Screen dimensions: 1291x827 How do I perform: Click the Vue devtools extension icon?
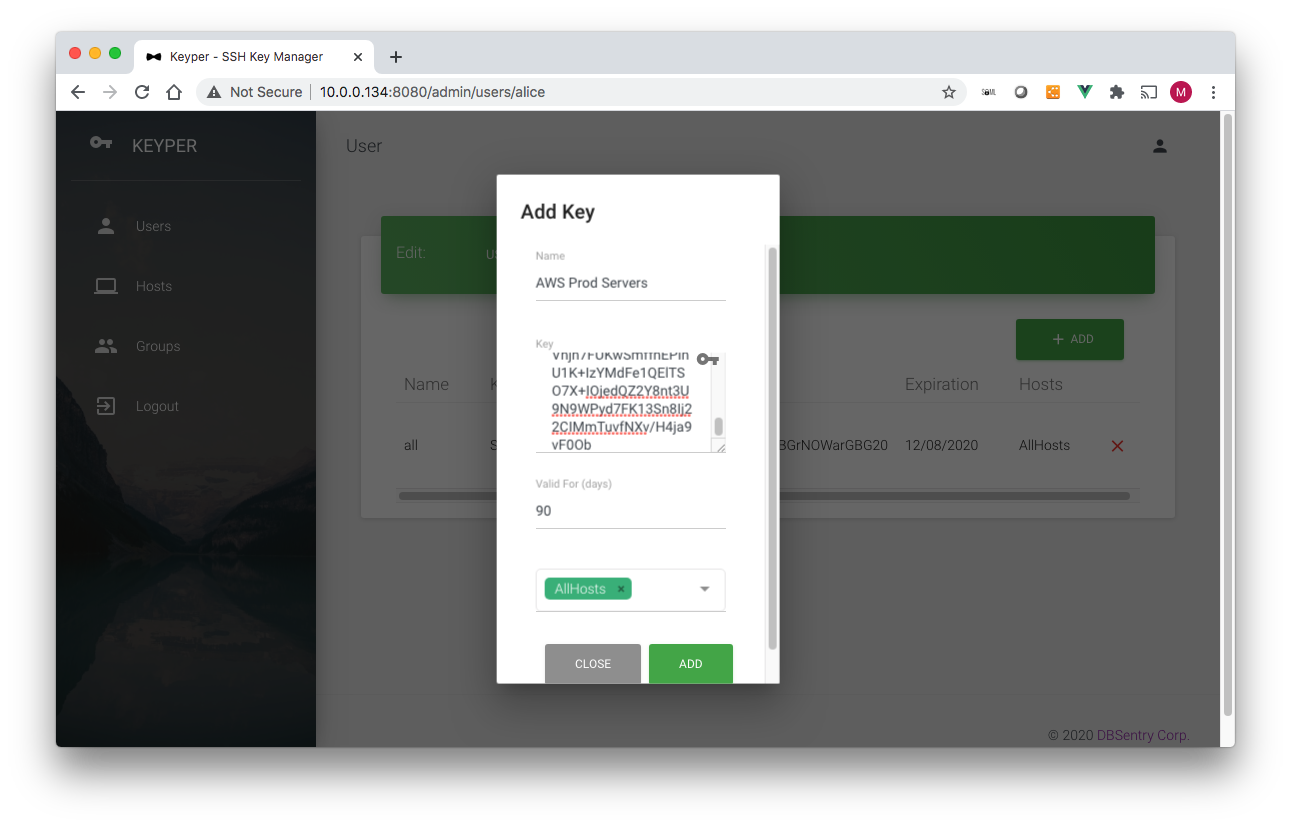pos(1085,92)
